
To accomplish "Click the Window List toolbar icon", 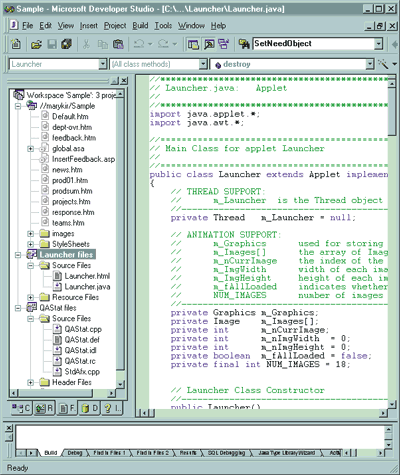I will (x=223, y=44).
